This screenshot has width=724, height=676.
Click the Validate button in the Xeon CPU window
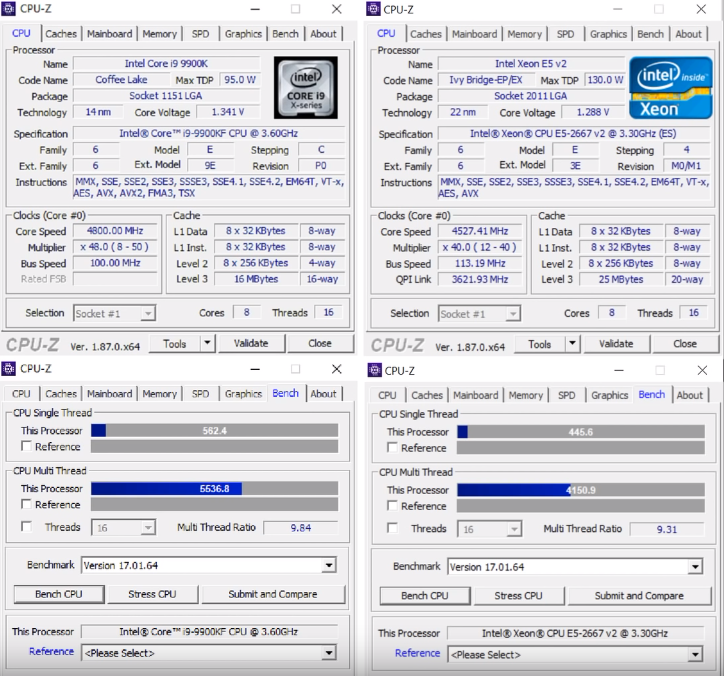[616, 344]
